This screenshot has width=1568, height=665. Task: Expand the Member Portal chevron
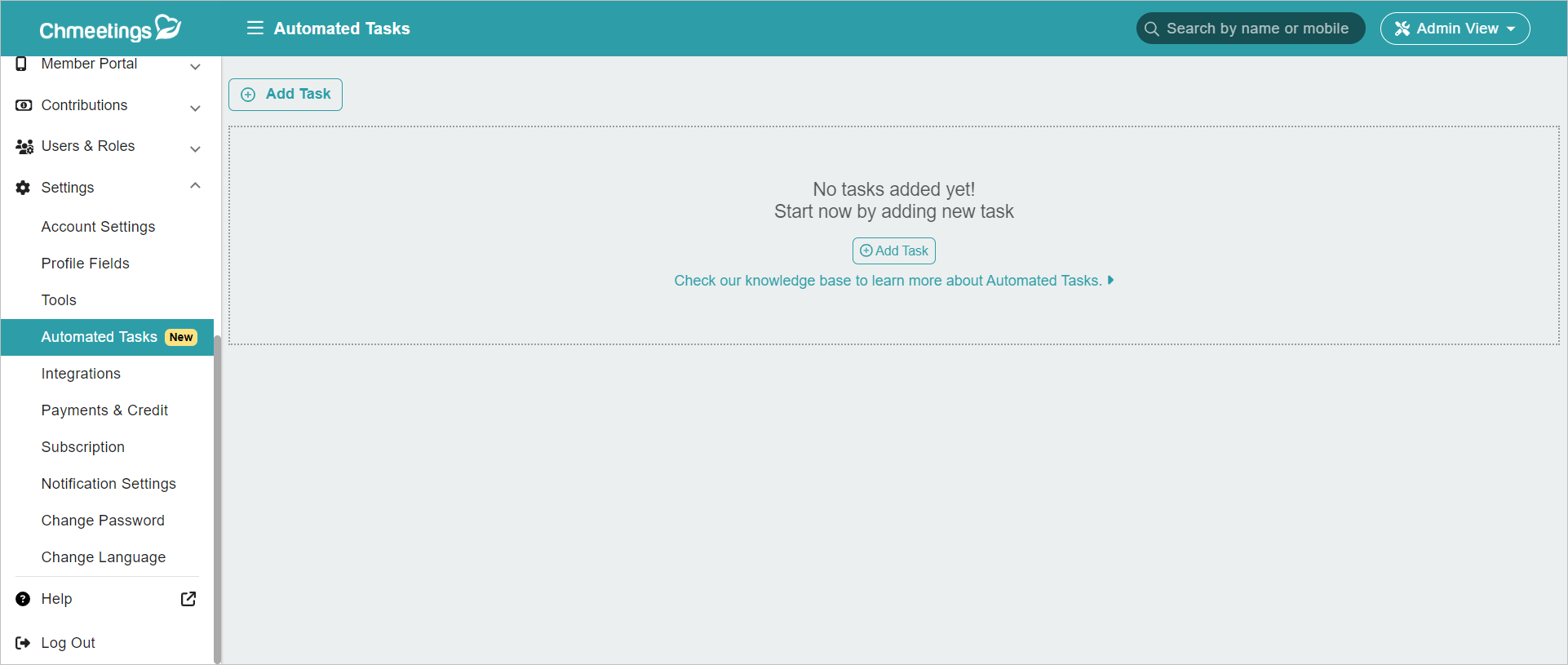tap(195, 66)
